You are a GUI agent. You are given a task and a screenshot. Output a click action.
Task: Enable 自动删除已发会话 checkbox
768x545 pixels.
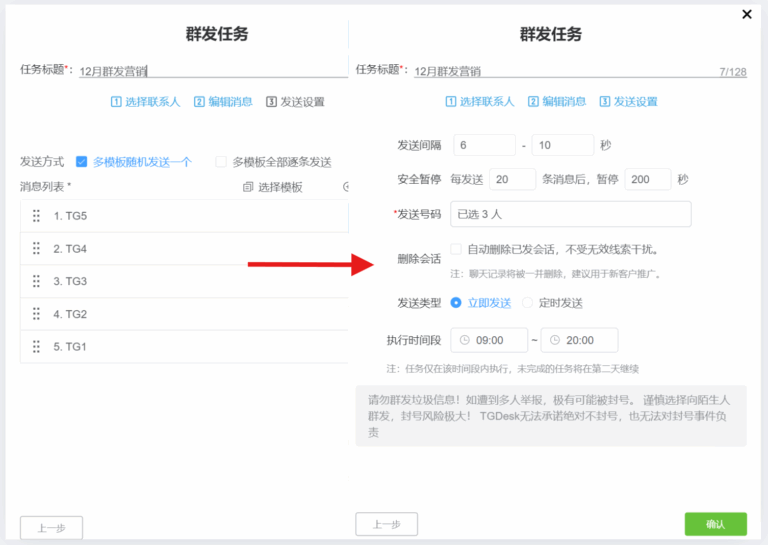(x=456, y=249)
